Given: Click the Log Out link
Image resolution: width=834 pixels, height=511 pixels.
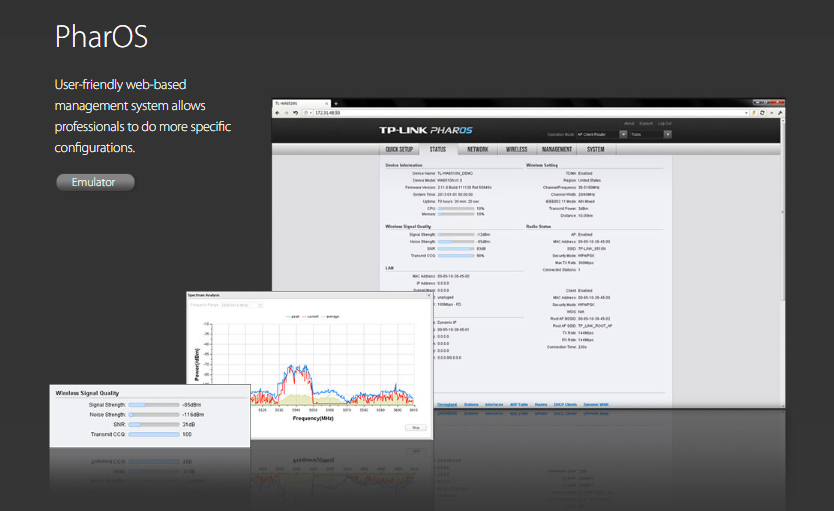Looking at the screenshot, I should pyautogui.click(x=664, y=123).
